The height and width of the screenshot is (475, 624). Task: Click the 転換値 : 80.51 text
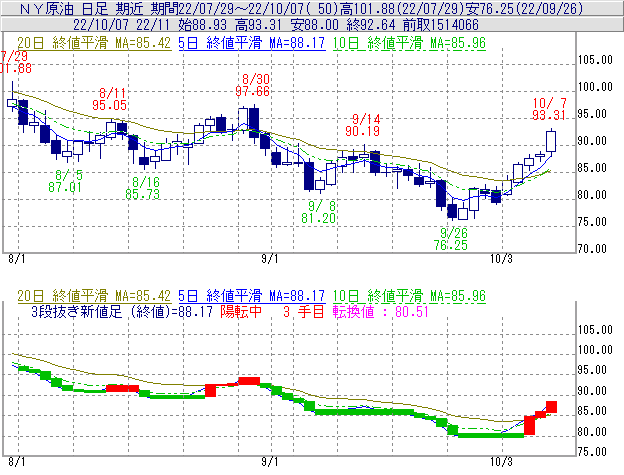click(380, 311)
